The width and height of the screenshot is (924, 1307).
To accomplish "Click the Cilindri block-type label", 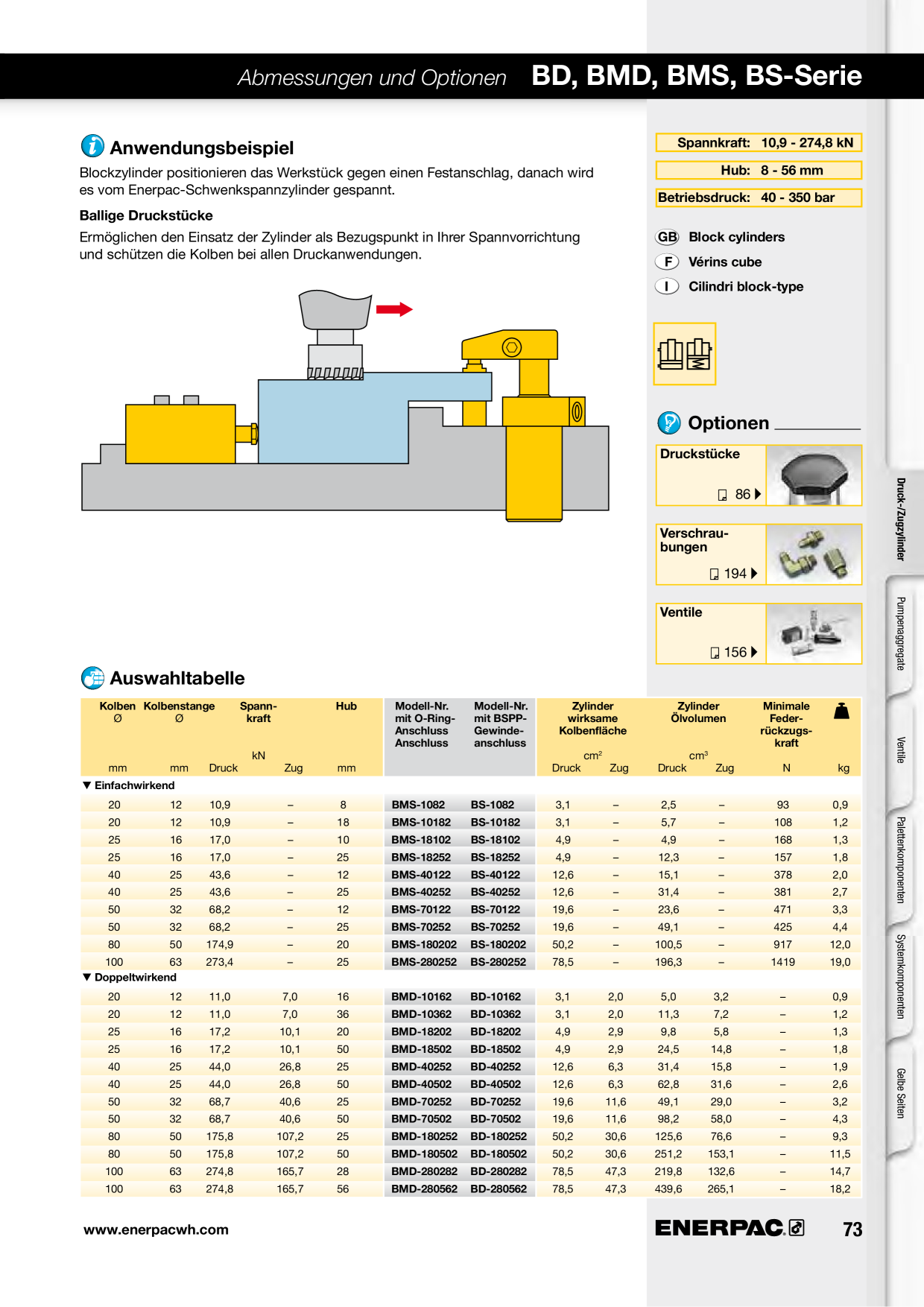I will 746,286.
